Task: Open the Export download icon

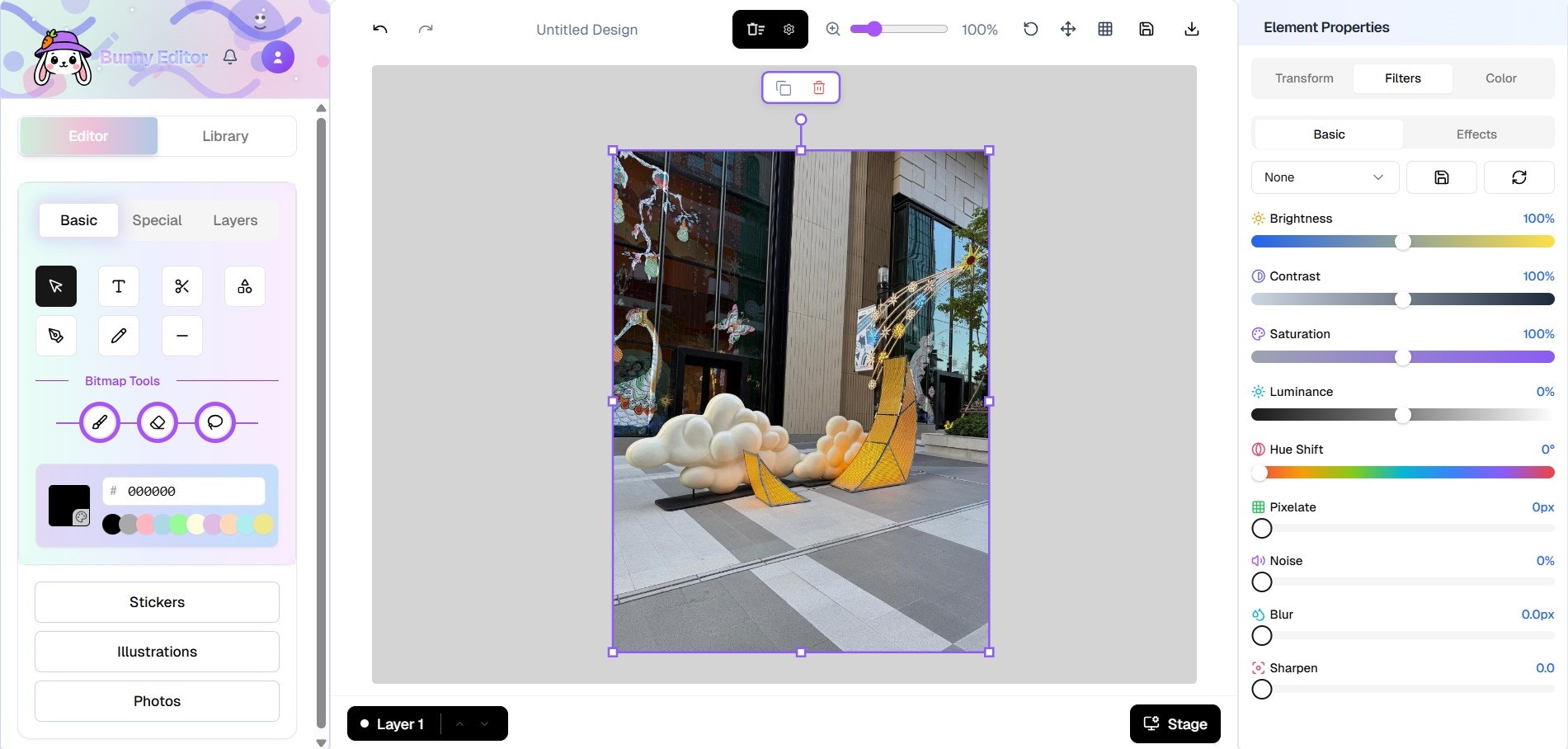Action: coord(1191,29)
